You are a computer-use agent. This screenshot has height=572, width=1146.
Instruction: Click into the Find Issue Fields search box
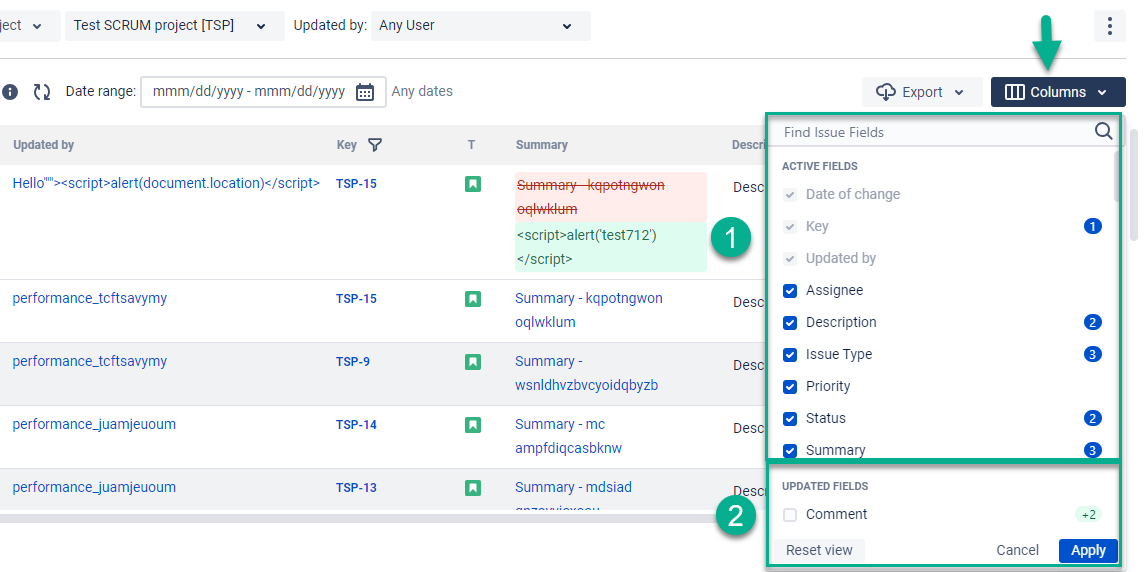click(930, 132)
